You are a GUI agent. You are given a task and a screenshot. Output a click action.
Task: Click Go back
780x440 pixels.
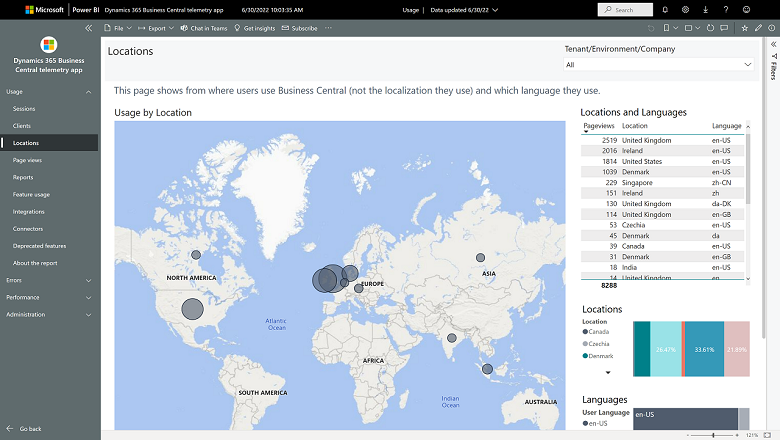pos(24,429)
